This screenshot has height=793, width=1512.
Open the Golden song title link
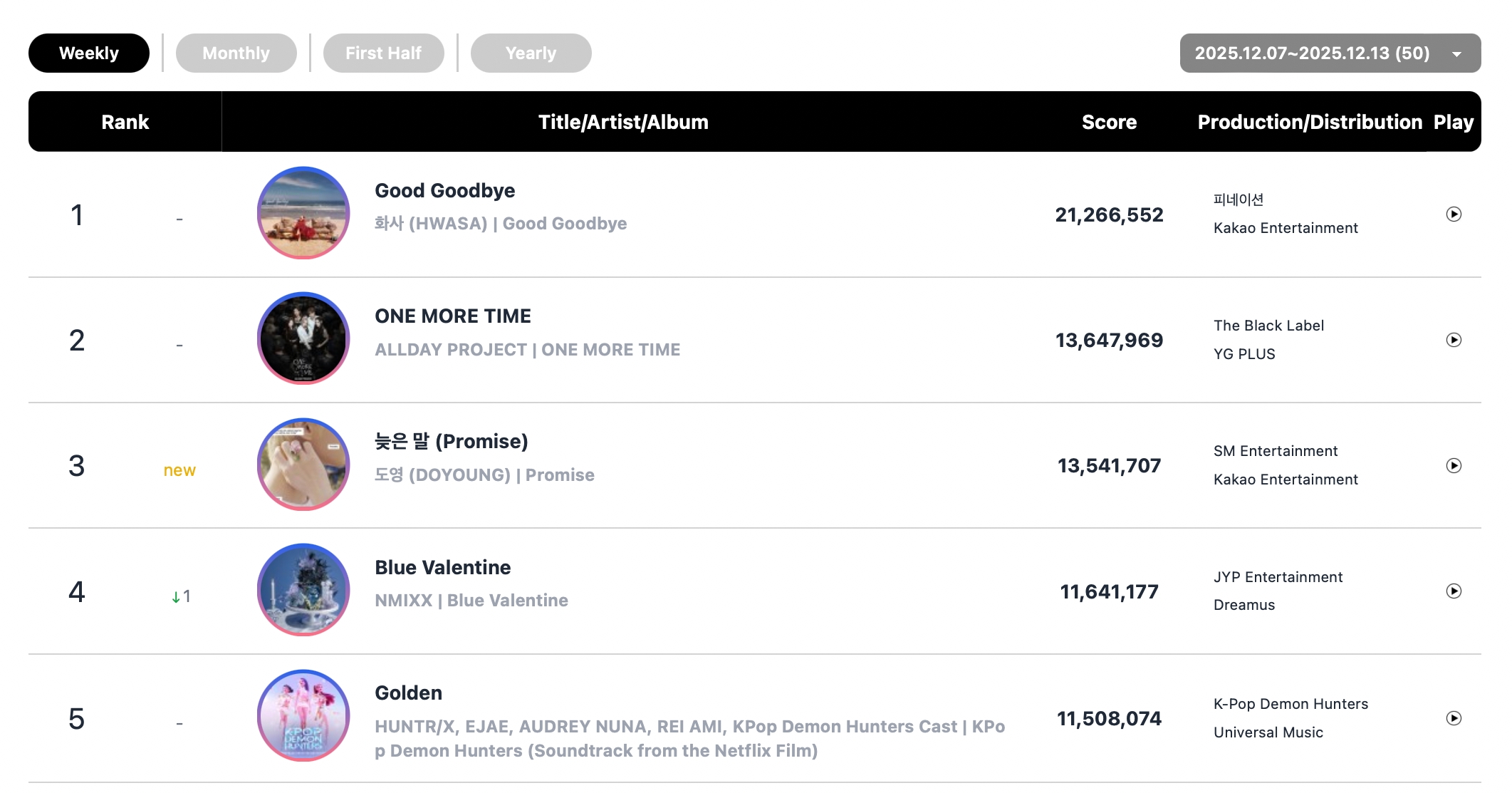coord(408,693)
